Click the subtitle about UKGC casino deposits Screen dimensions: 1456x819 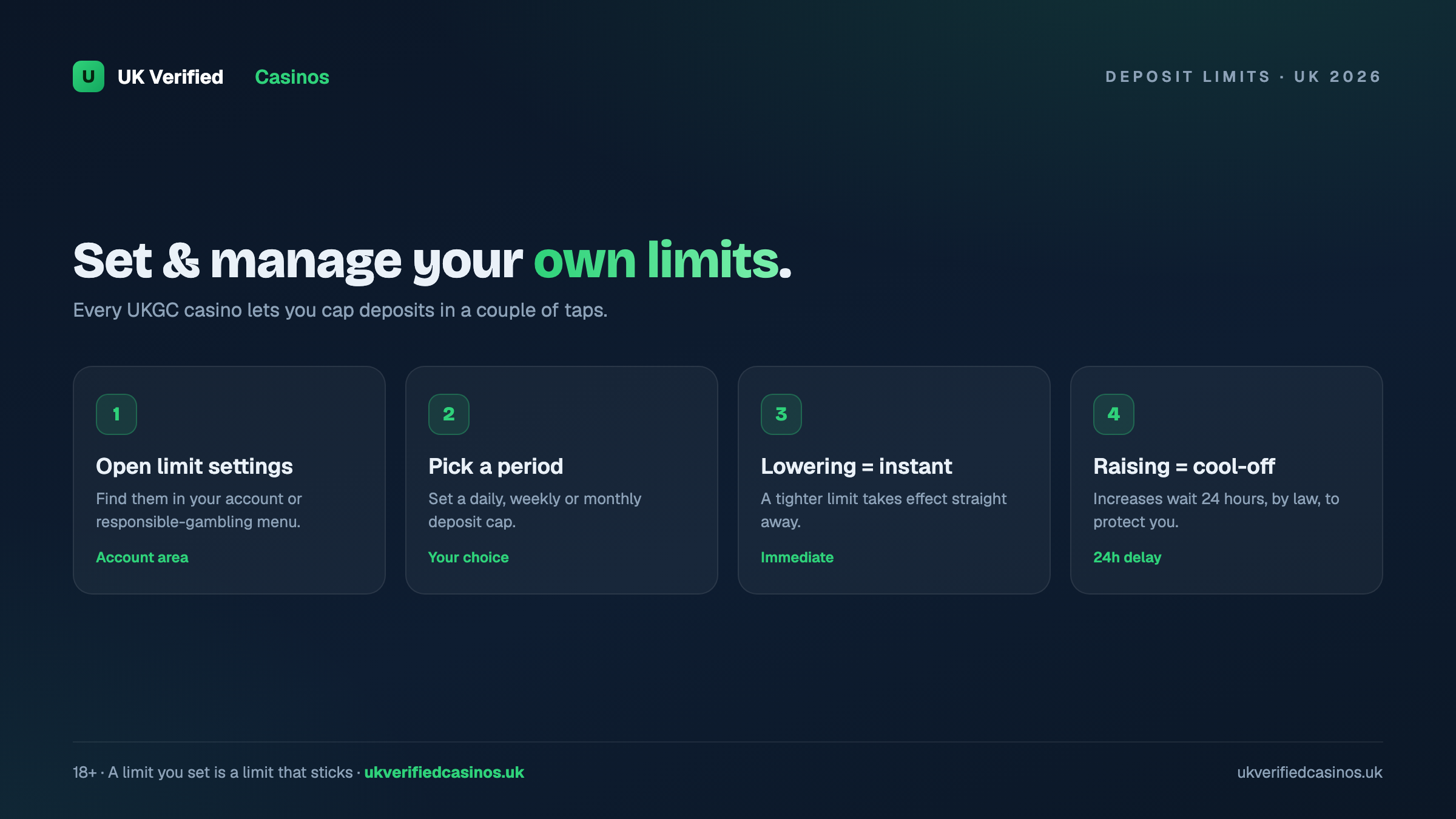(340, 310)
